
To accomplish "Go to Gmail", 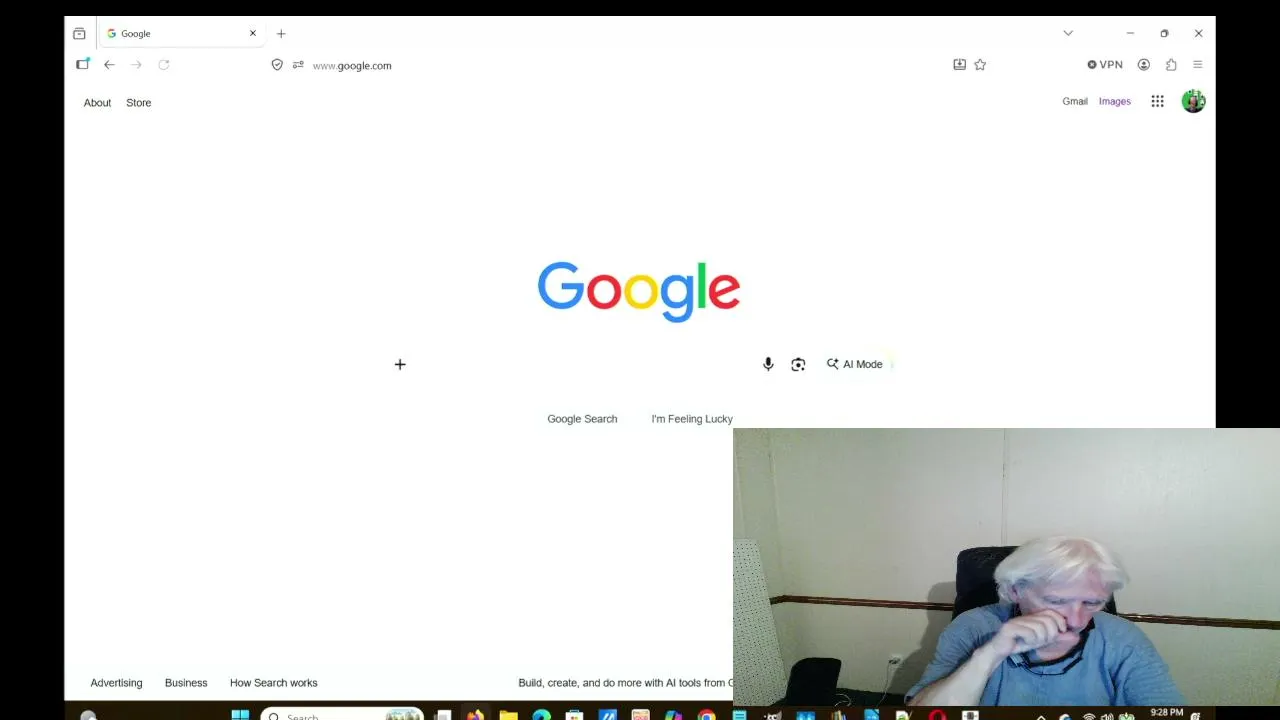I will [x=1075, y=101].
